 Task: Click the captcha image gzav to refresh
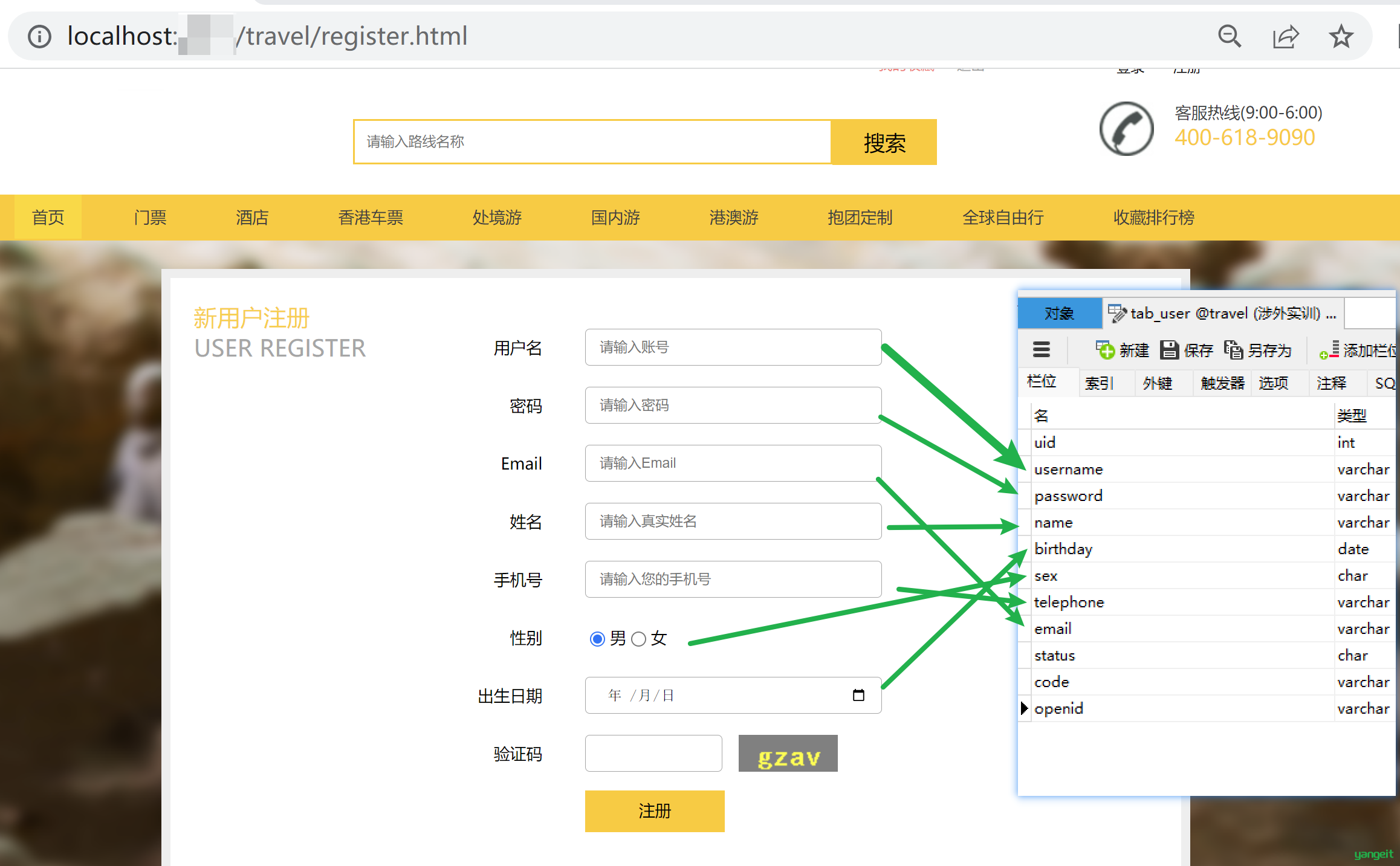coord(788,753)
